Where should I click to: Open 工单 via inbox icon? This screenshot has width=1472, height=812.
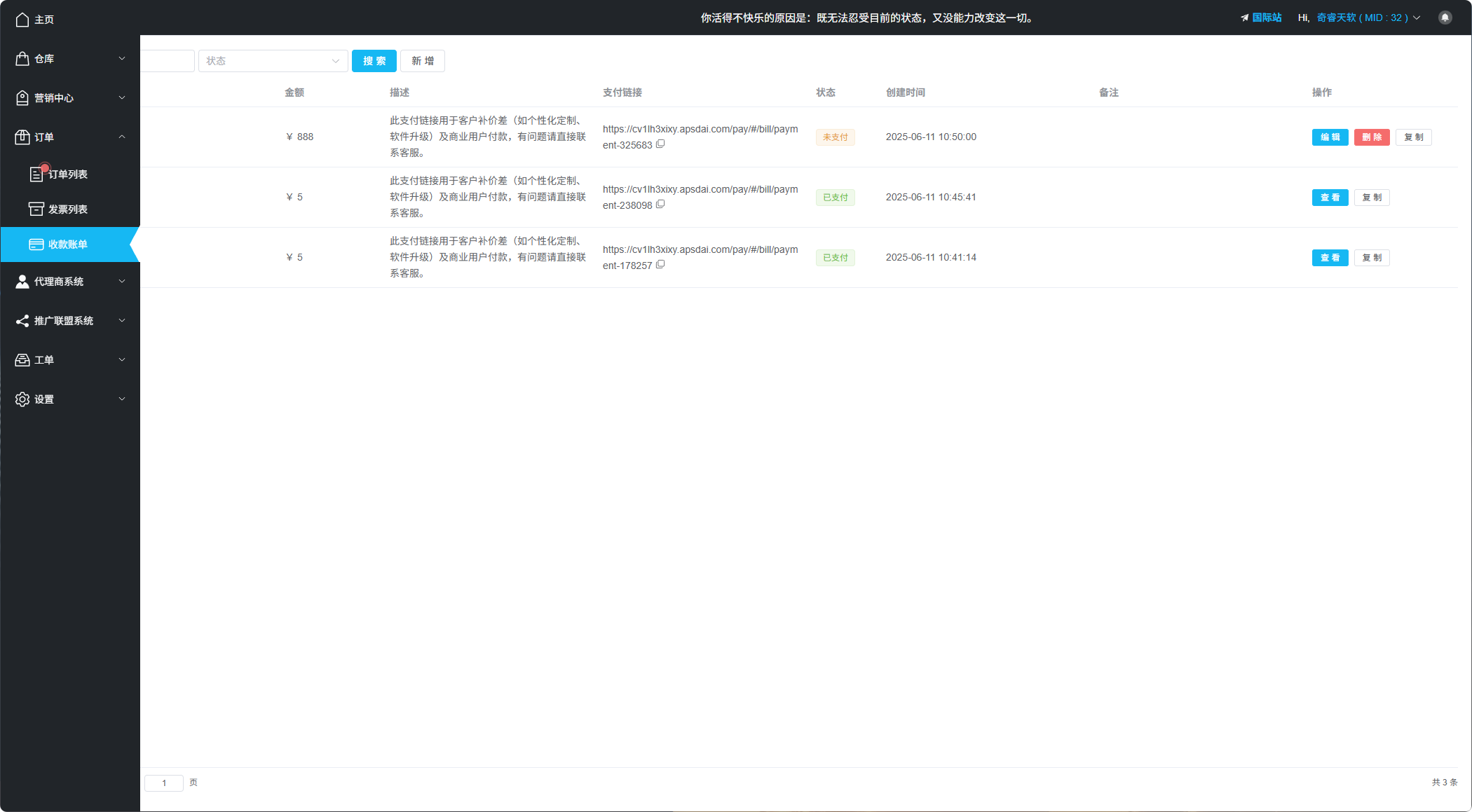point(22,359)
